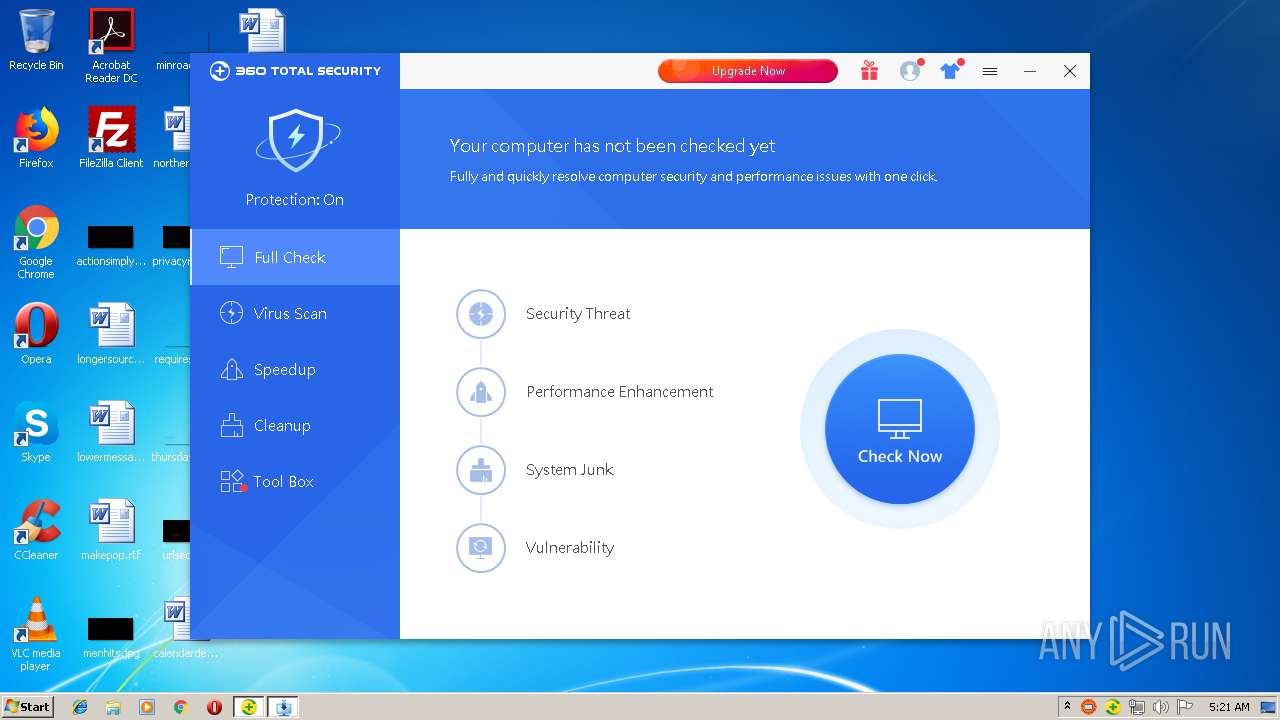This screenshot has width=1280, height=720.
Task: Open the hamburger main menu
Action: [x=990, y=71]
